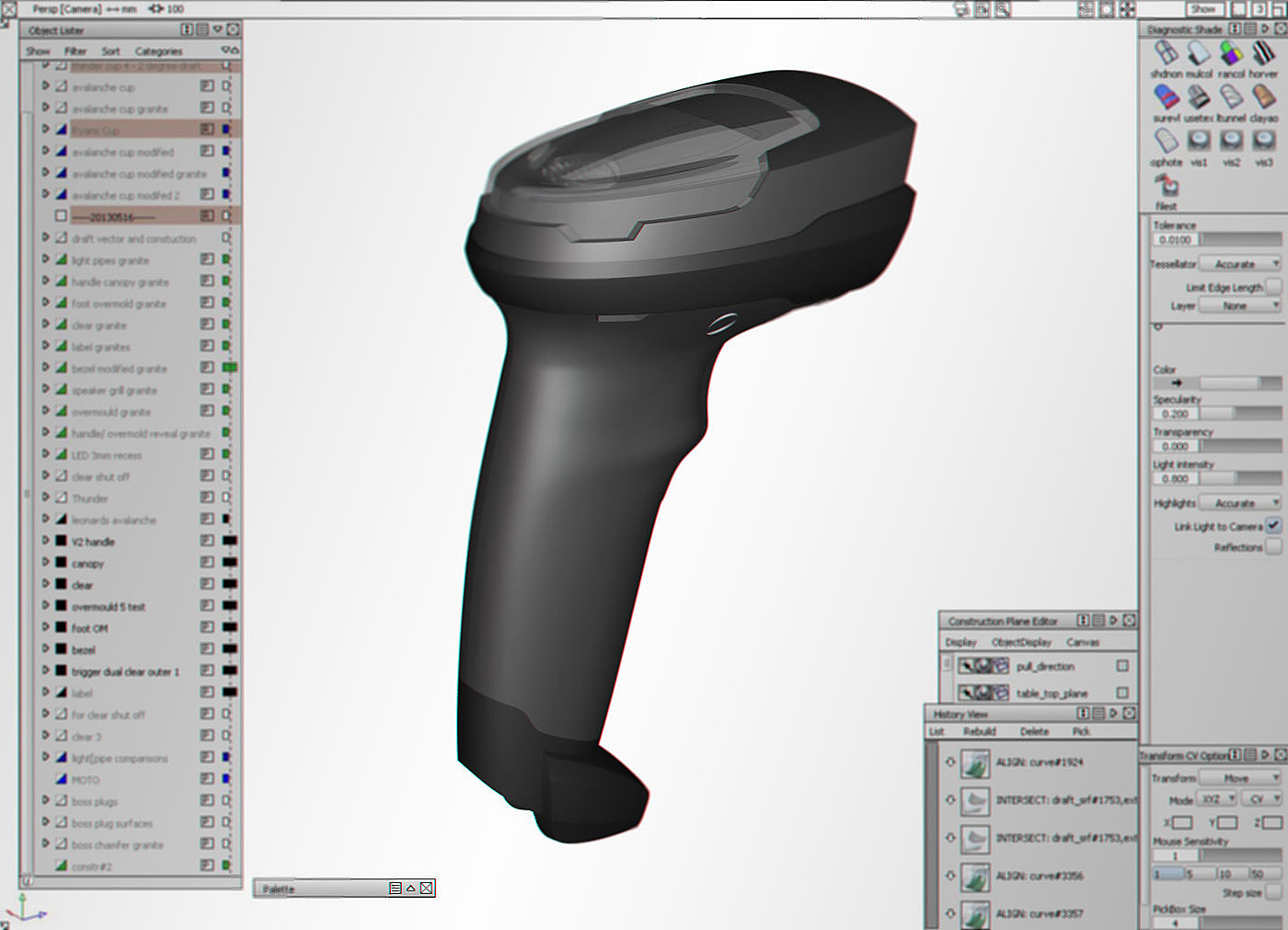Adjust the Specularity slider
This screenshot has height=930, width=1288.
[1240, 414]
